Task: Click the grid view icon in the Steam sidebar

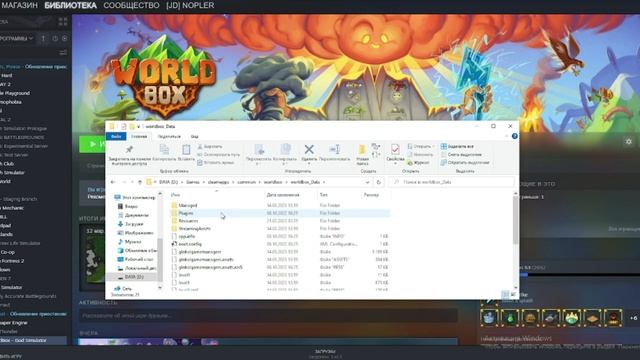Action: click(63, 21)
